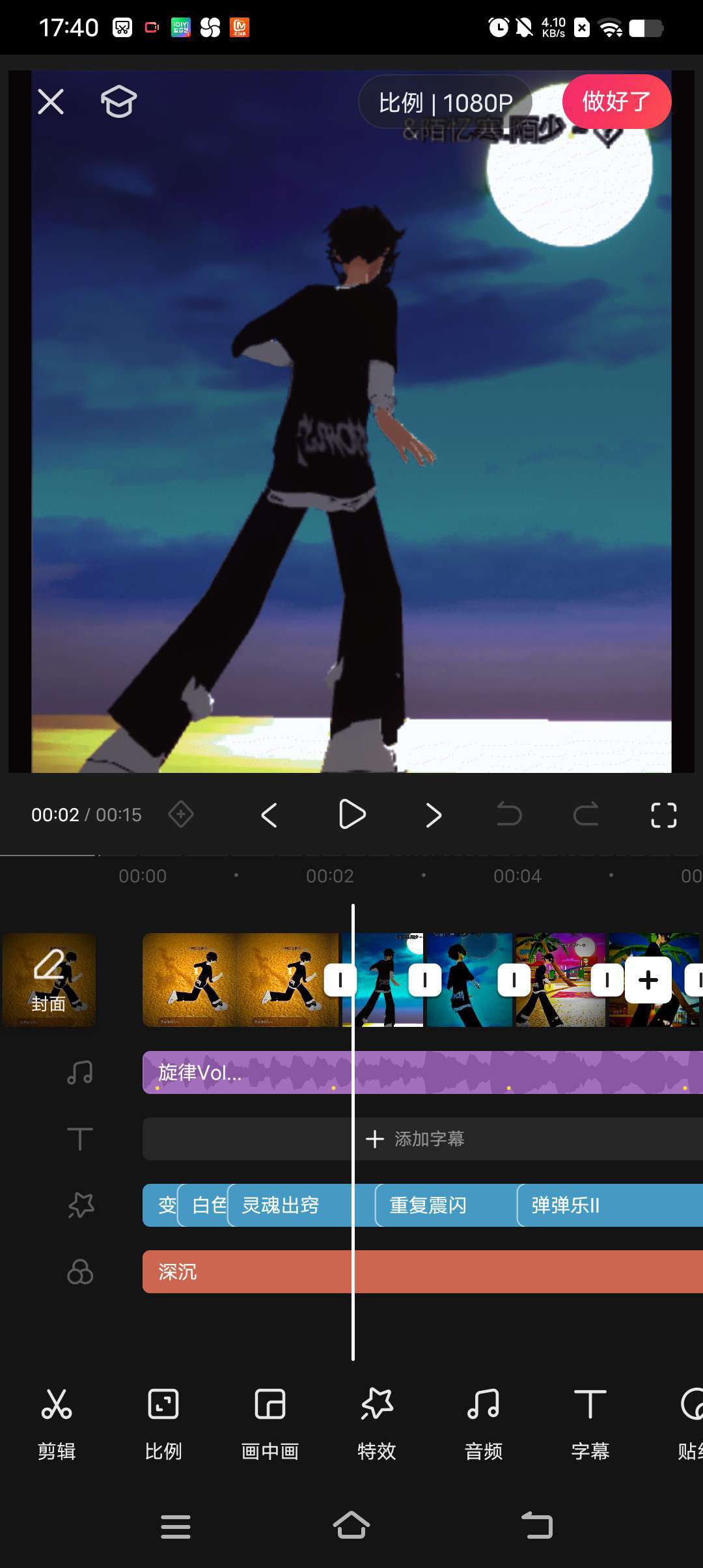Step to next frame arrow
The image size is (703, 1568).
pyautogui.click(x=434, y=815)
